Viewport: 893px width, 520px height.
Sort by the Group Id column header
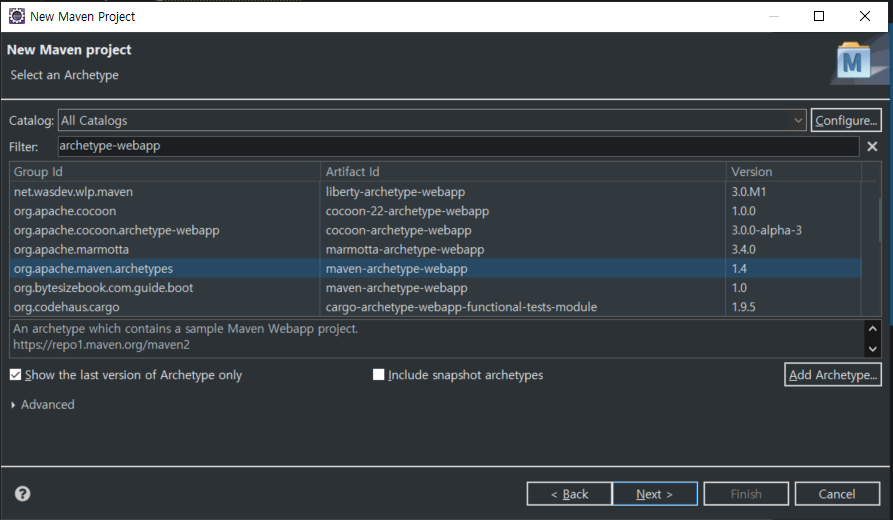coord(165,171)
